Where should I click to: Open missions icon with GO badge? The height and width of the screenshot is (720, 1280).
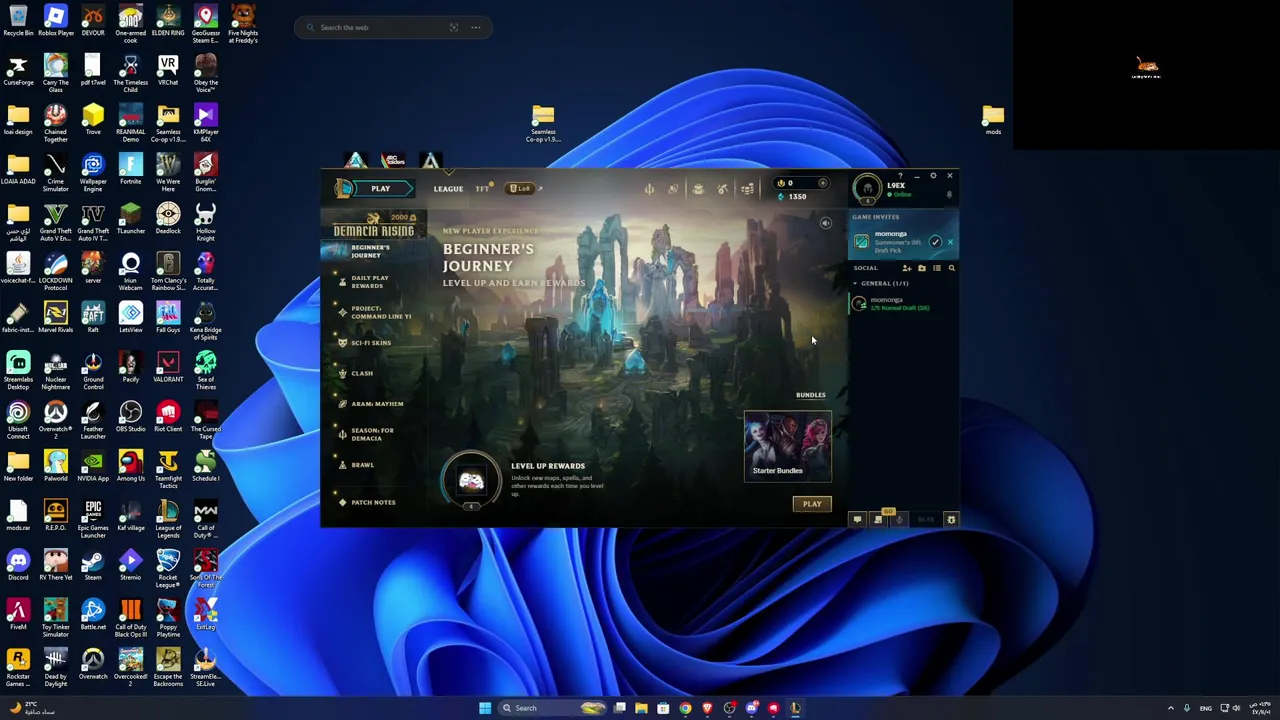click(x=878, y=519)
